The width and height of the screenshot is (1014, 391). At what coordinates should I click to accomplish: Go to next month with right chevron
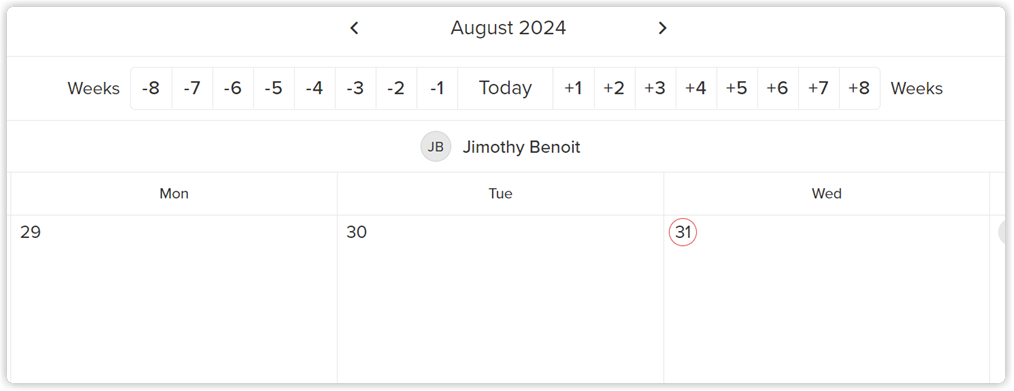[x=662, y=28]
